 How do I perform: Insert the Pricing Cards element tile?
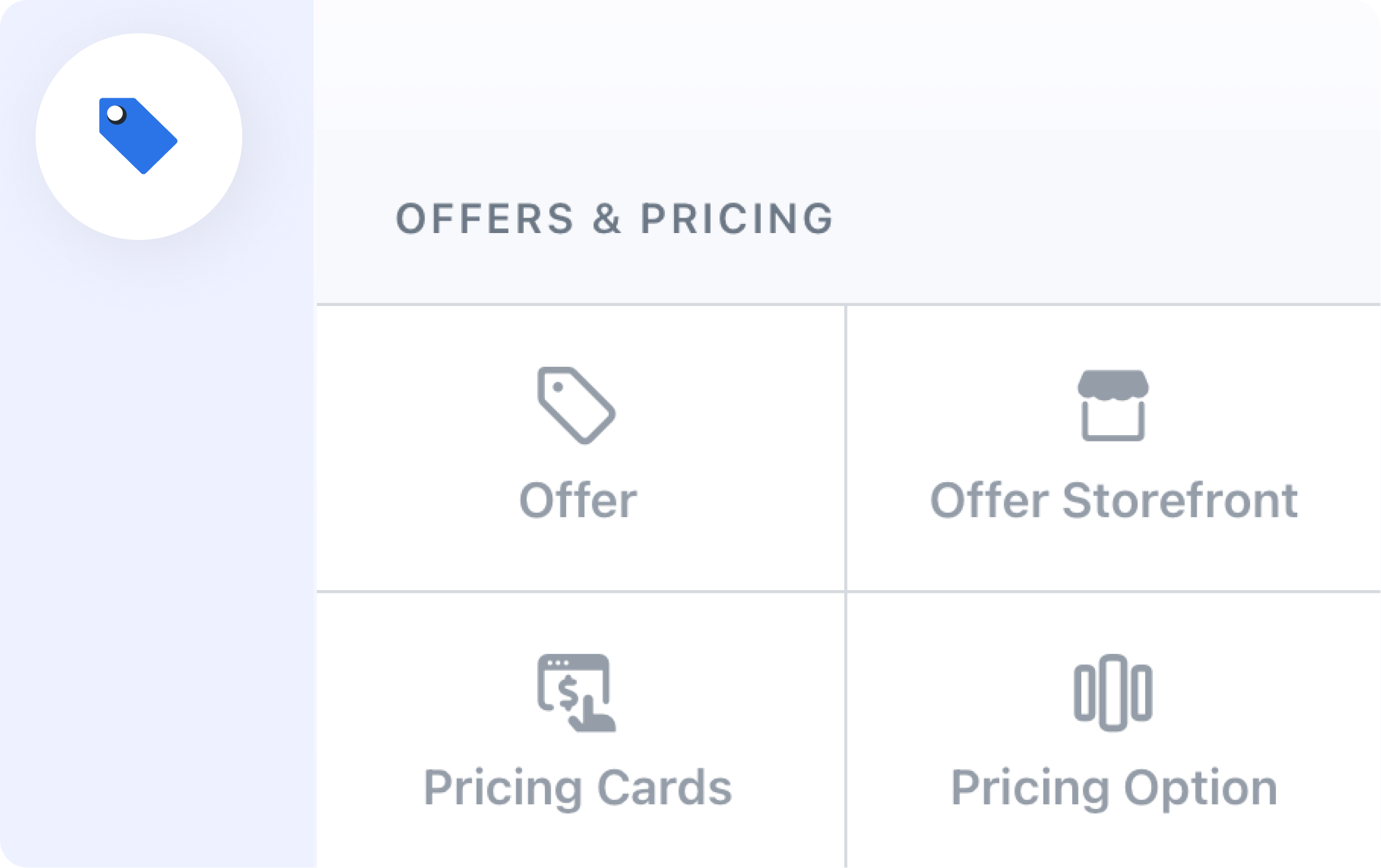click(x=581, y=730)
